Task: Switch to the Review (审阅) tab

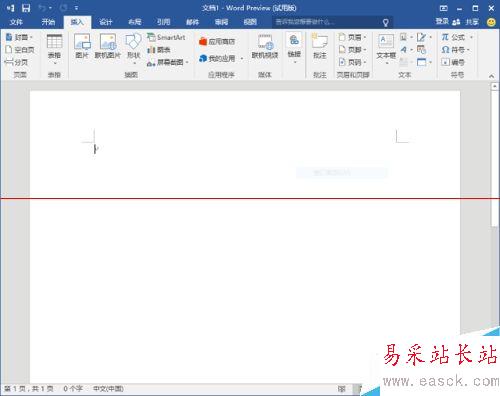Action: click(221, 22)
